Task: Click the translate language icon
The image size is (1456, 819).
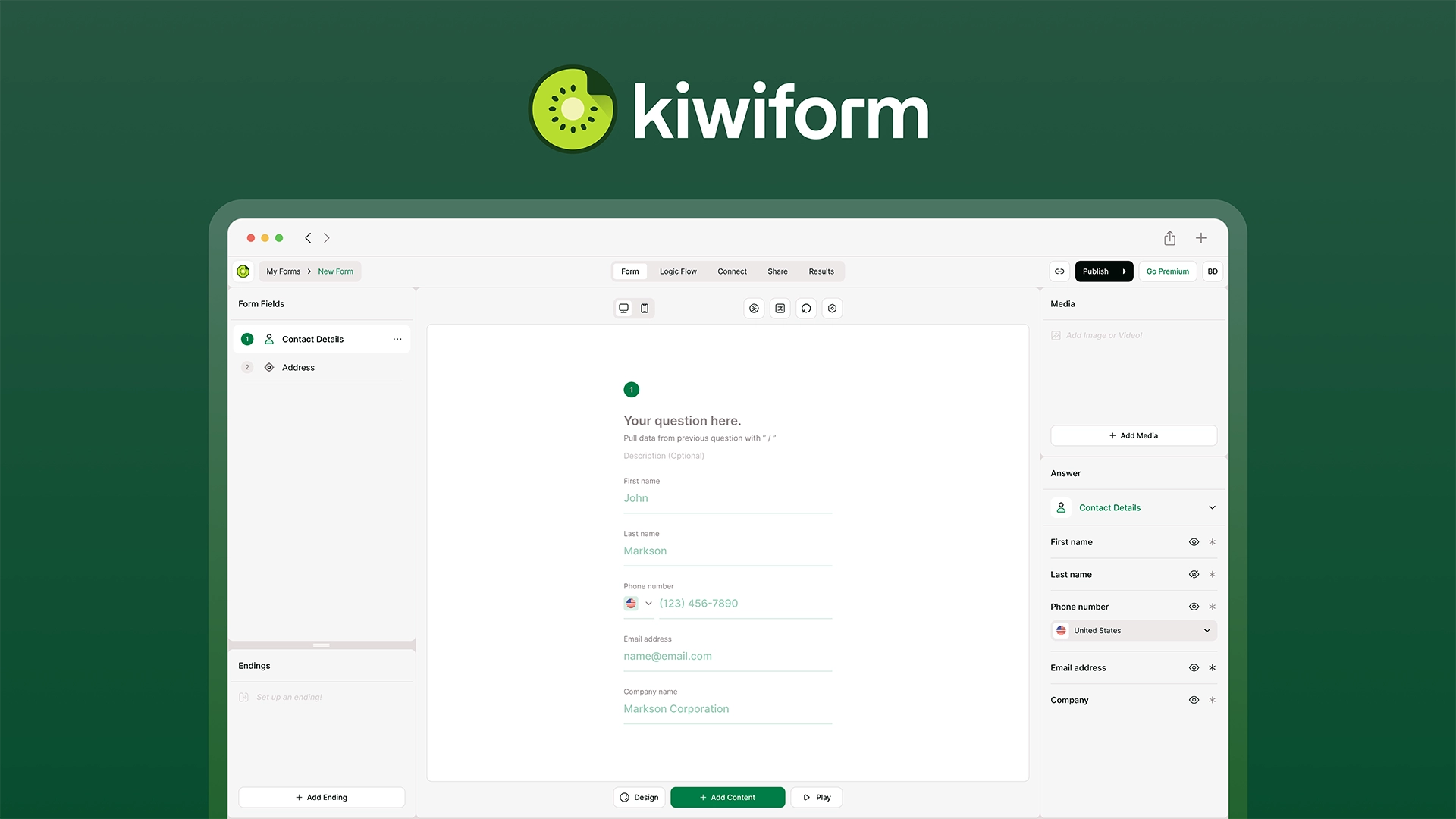Action: (x=780, y=309)
